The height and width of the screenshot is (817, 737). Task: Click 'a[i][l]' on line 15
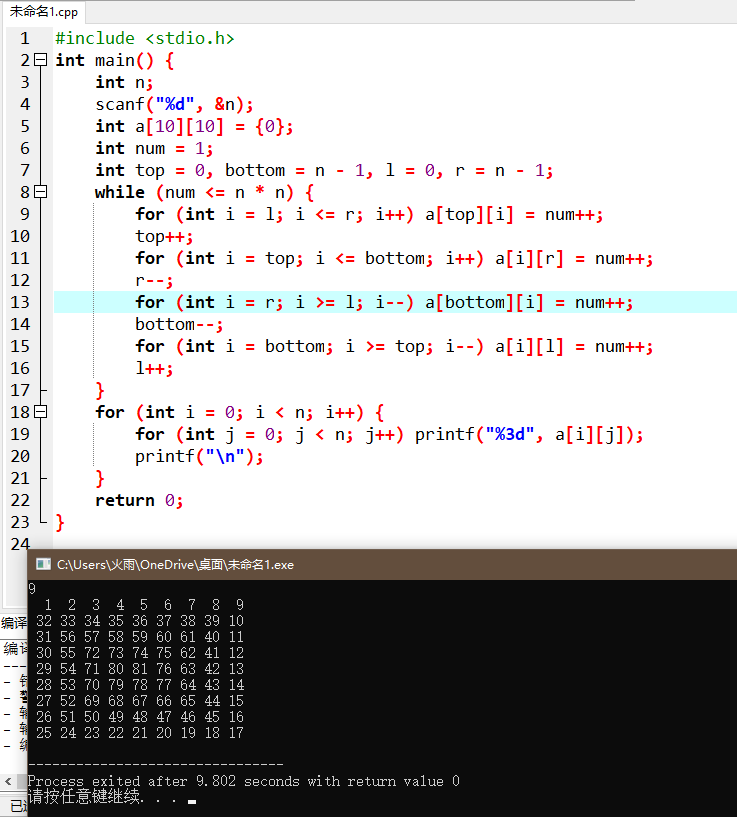click(529, 346)
